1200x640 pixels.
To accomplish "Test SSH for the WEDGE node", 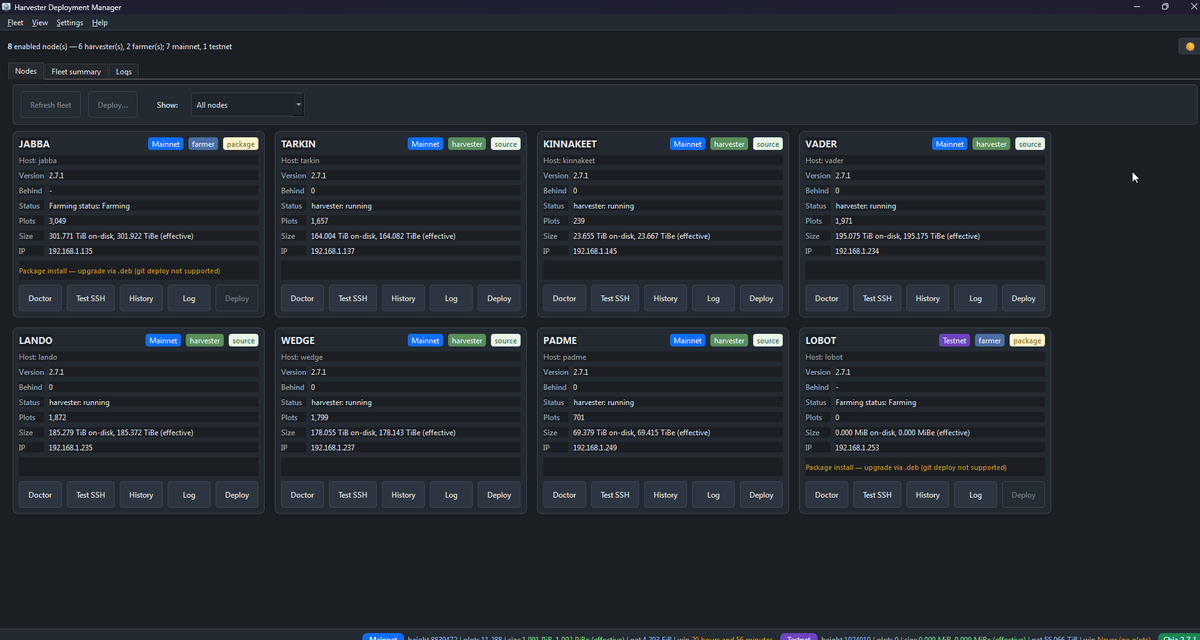I will [352, 495].
